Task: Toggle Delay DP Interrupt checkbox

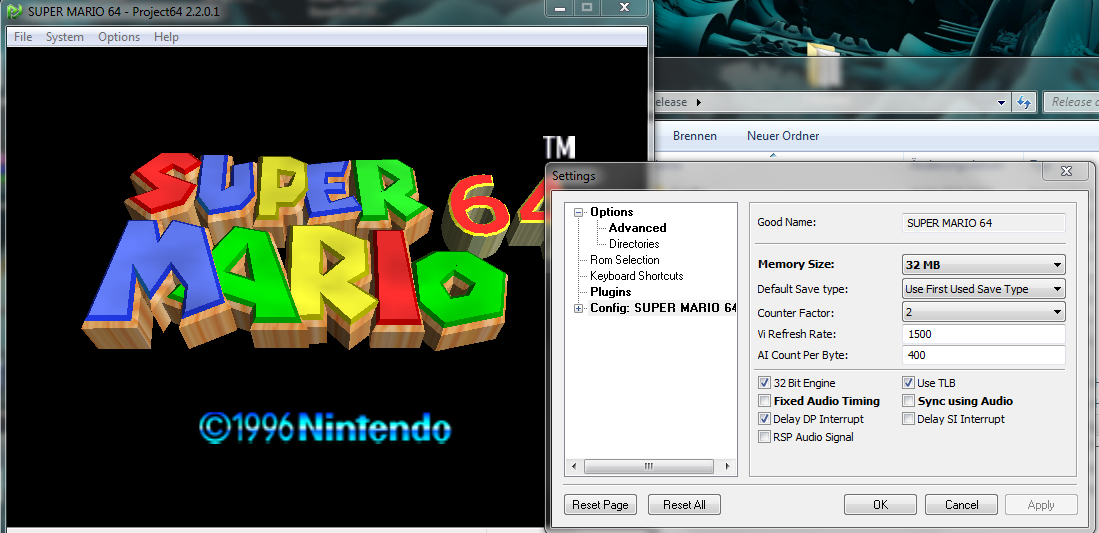Action: coord(764,419)
